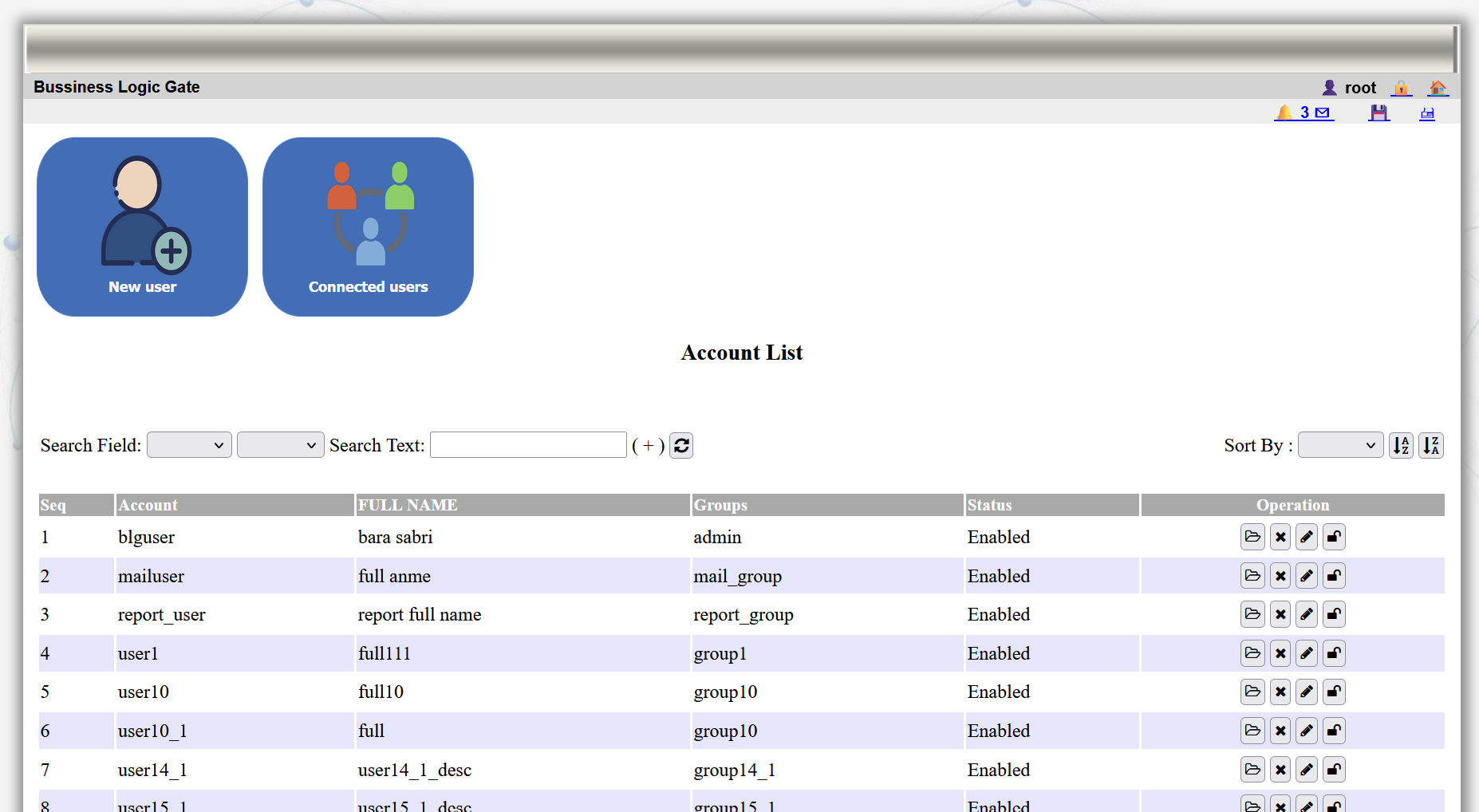Open the Connected users tile

coord(368,227)
